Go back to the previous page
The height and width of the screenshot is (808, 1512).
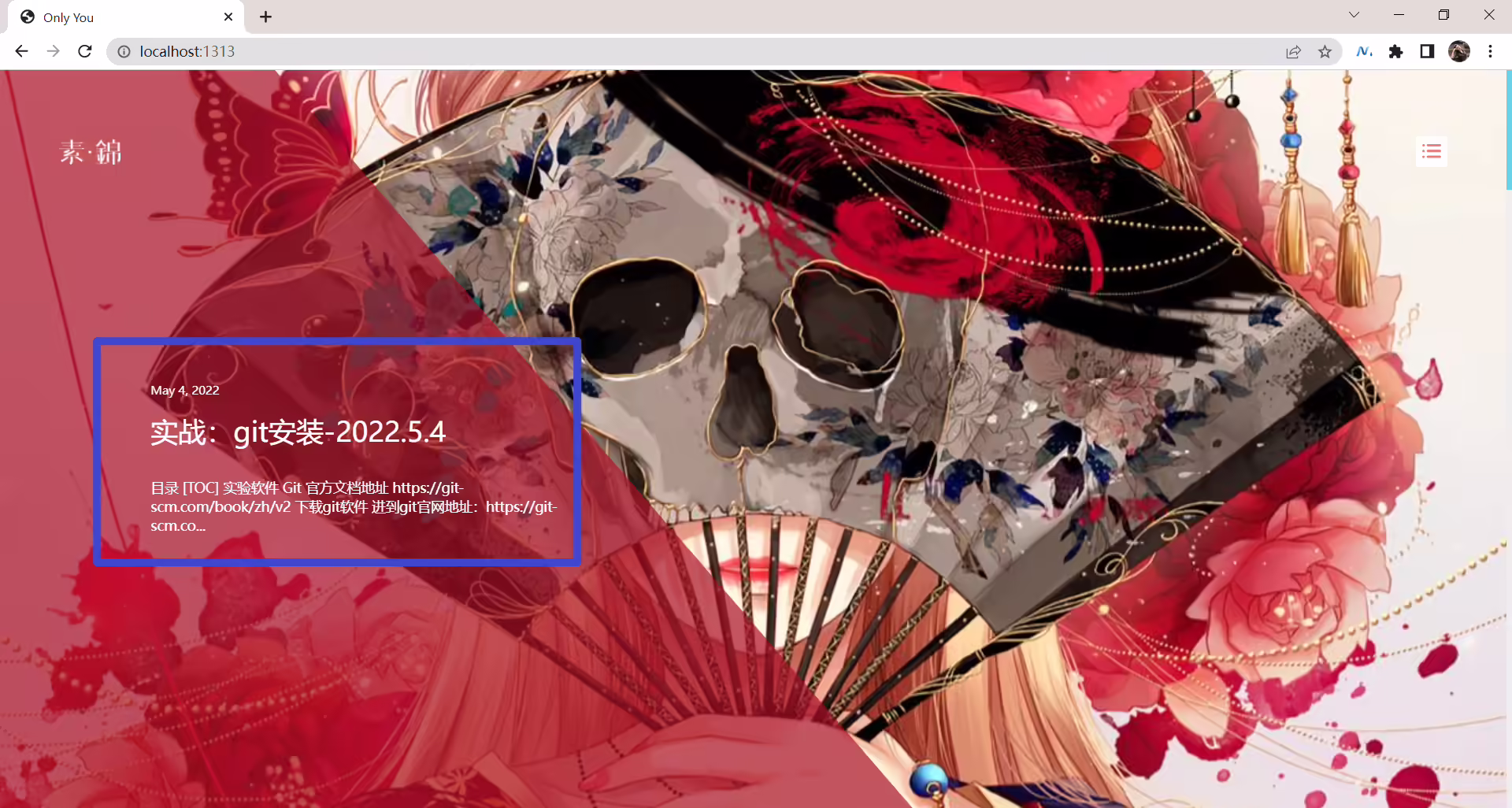tap(21, 51)
